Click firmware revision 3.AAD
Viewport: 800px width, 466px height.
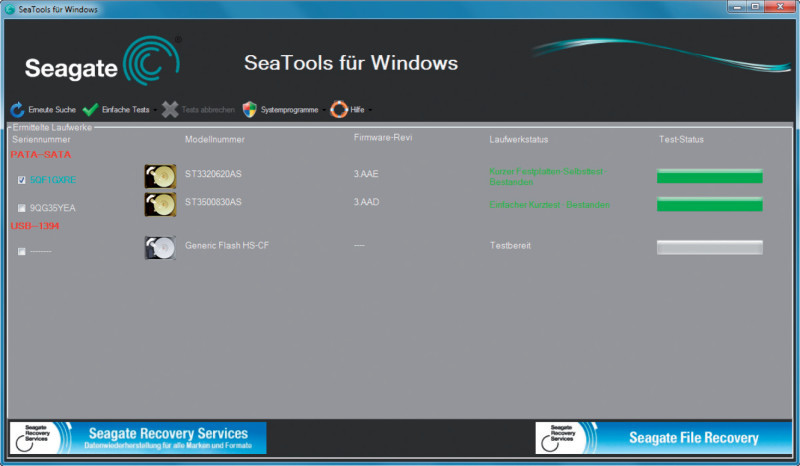(x=366, y=202)
